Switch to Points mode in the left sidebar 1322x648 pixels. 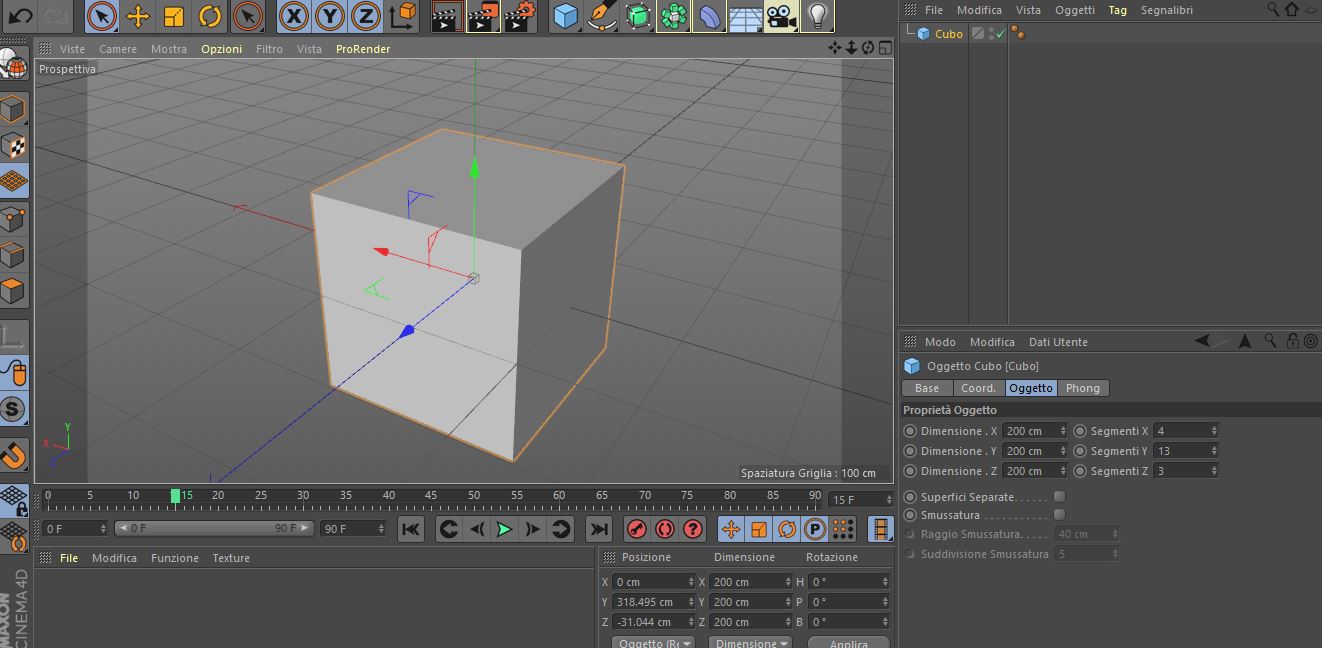coord(13,218)
